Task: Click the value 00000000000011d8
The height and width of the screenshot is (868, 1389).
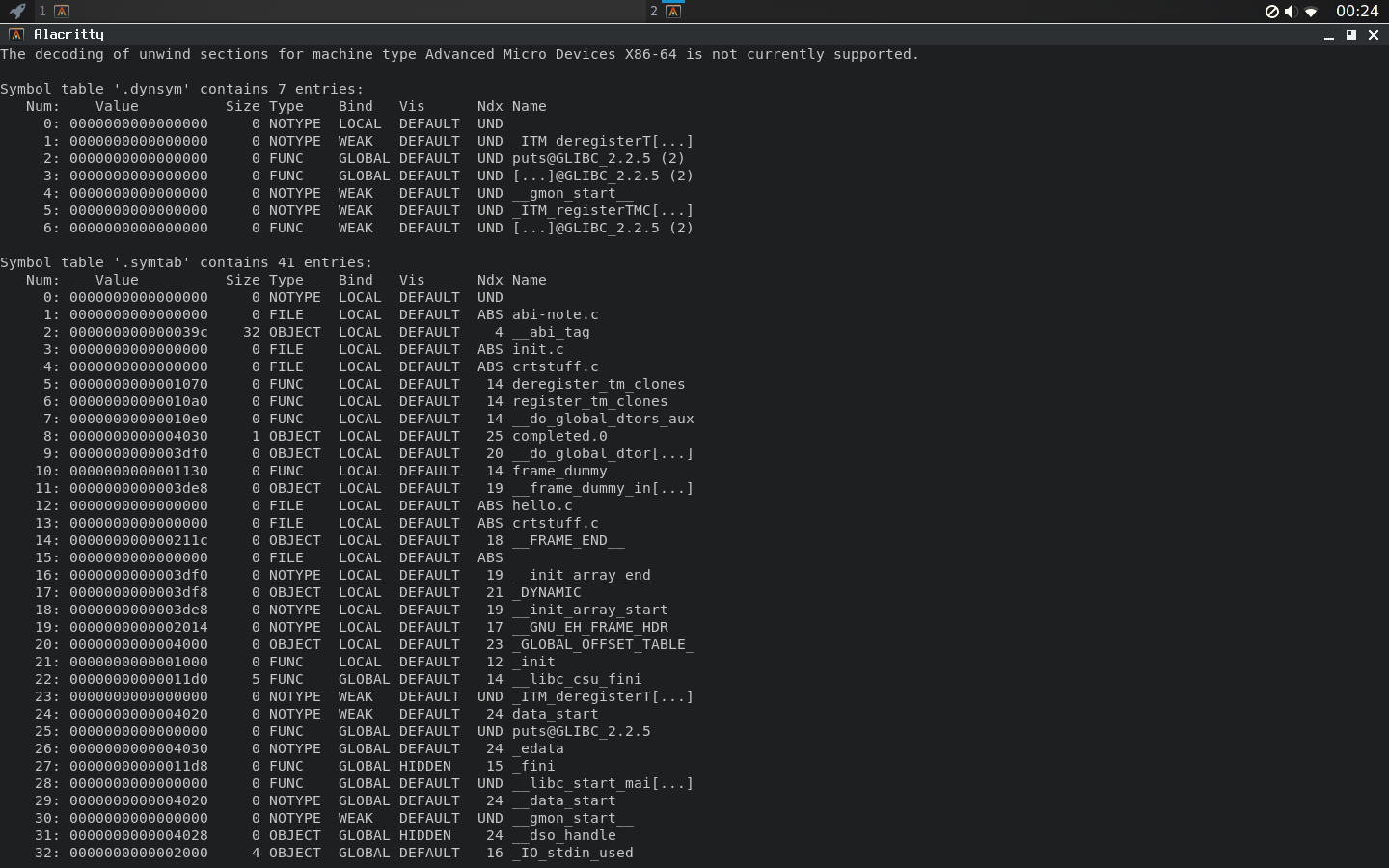Action: point(139,766)
